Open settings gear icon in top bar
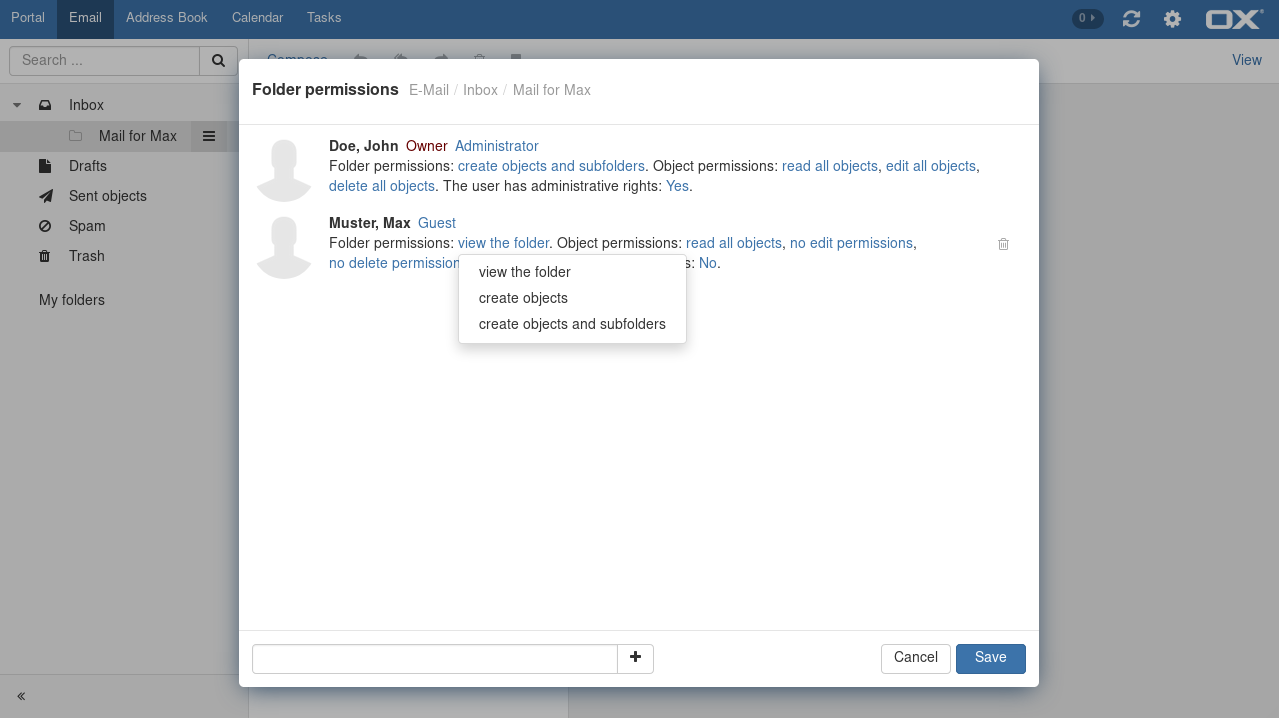 (x=1172, y=19)
